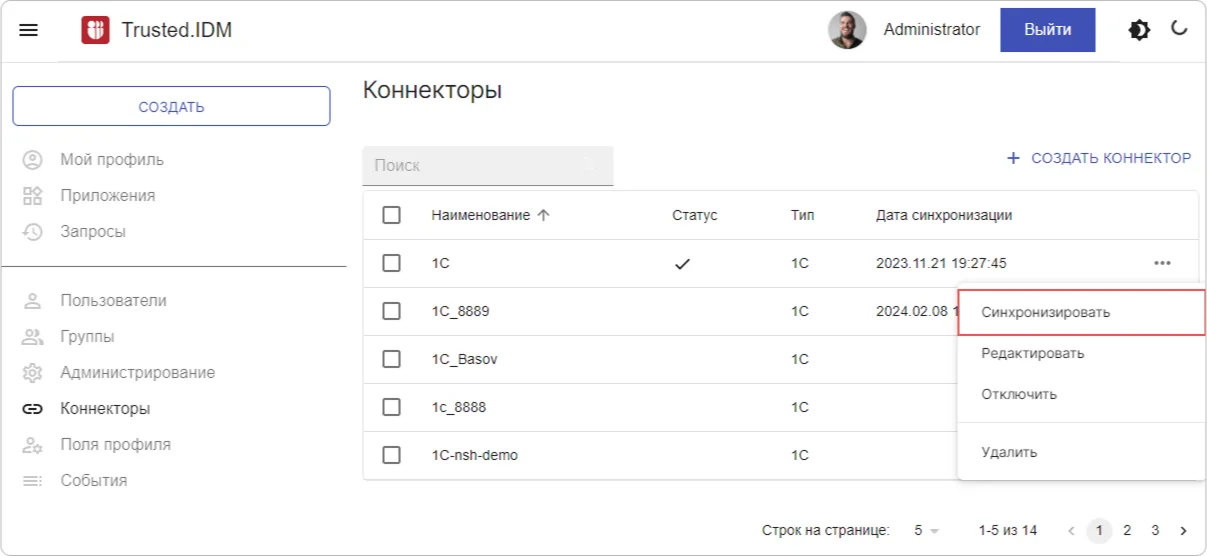Toggle the select-all header checkbox
Image resolution: width=1207 pixels, height=556 pixels.
(392, 215)
